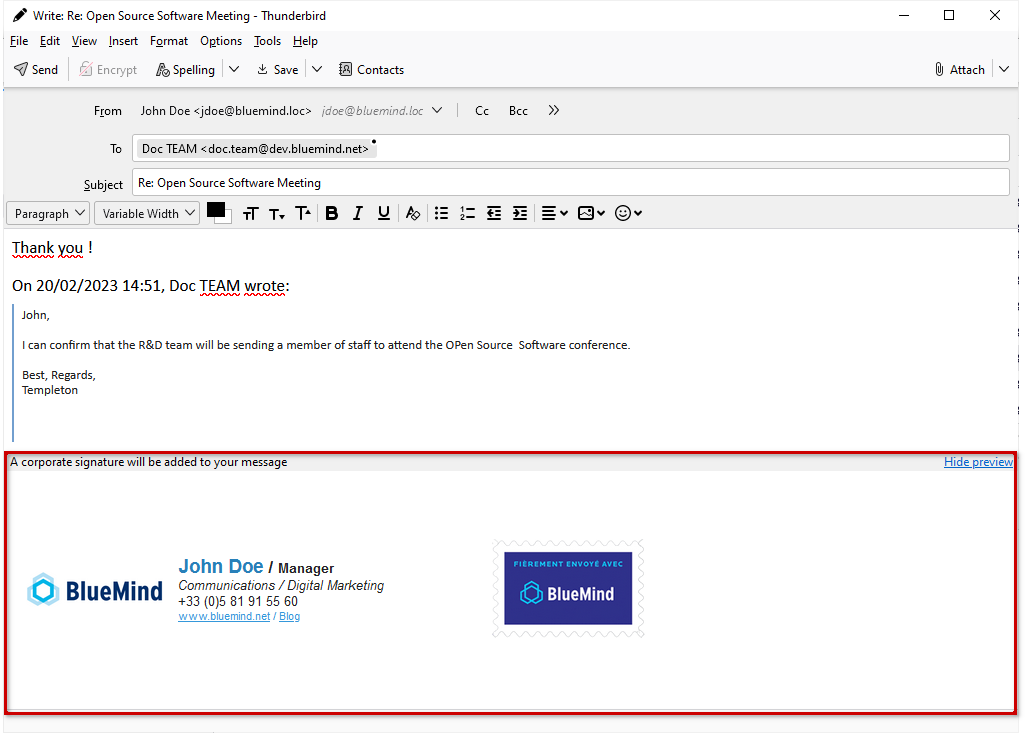The image size is (1025, 733).
Task: Open the Paragraph style dropdown
Action: pyautogui.click(x=48, y=213)
